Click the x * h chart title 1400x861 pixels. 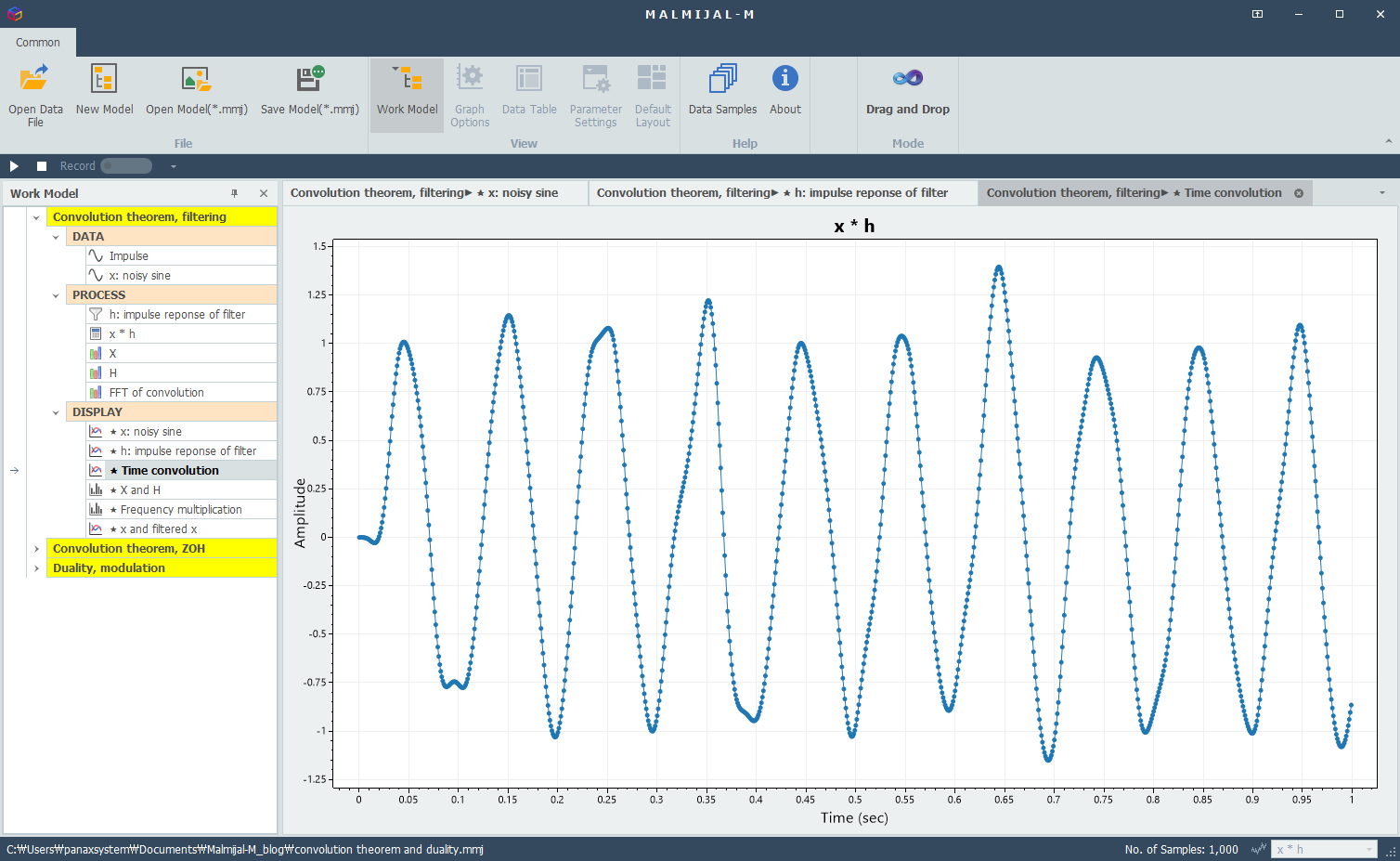click(x=854, y=226)
